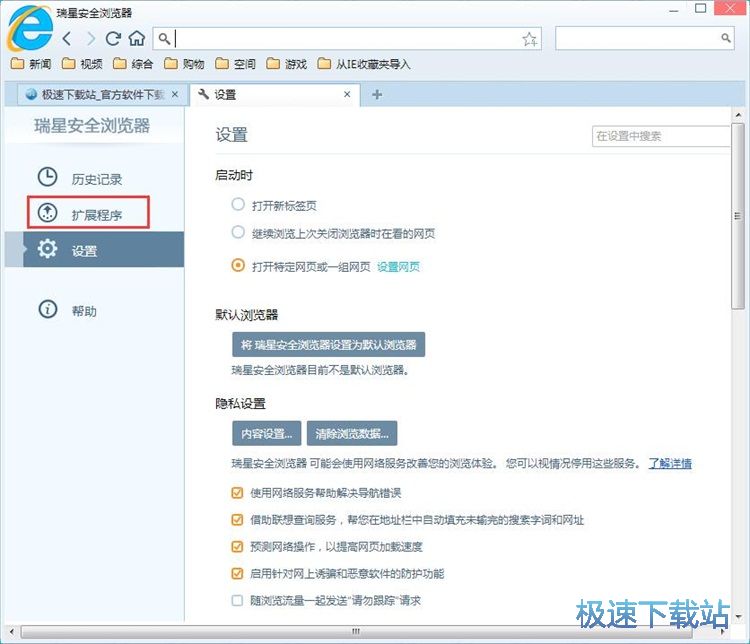
Task: Minimize the browser window
Action: pos(673,10)
